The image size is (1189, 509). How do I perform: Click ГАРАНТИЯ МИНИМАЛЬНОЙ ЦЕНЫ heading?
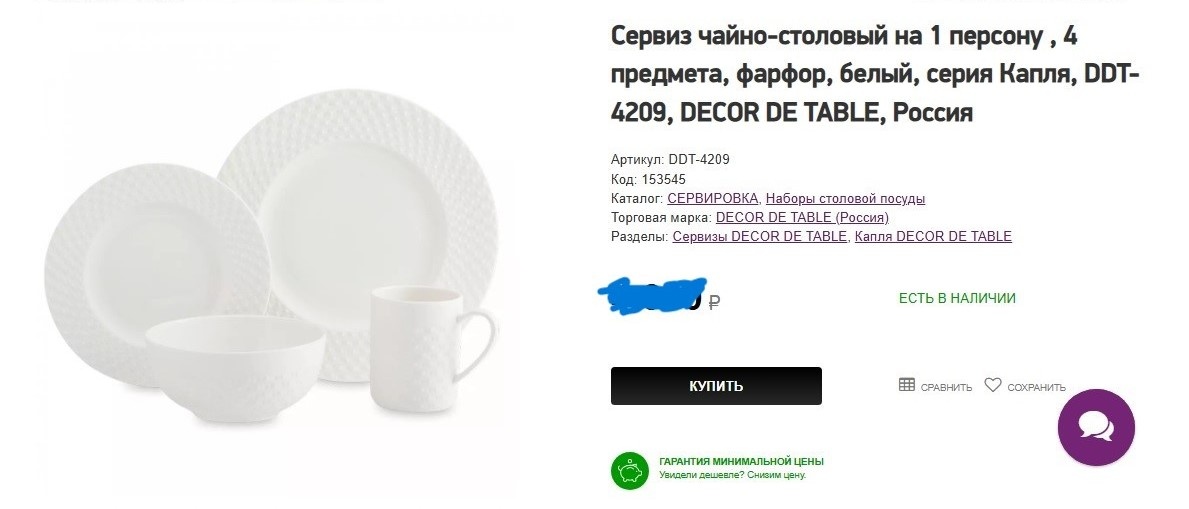tap(742, 461)
